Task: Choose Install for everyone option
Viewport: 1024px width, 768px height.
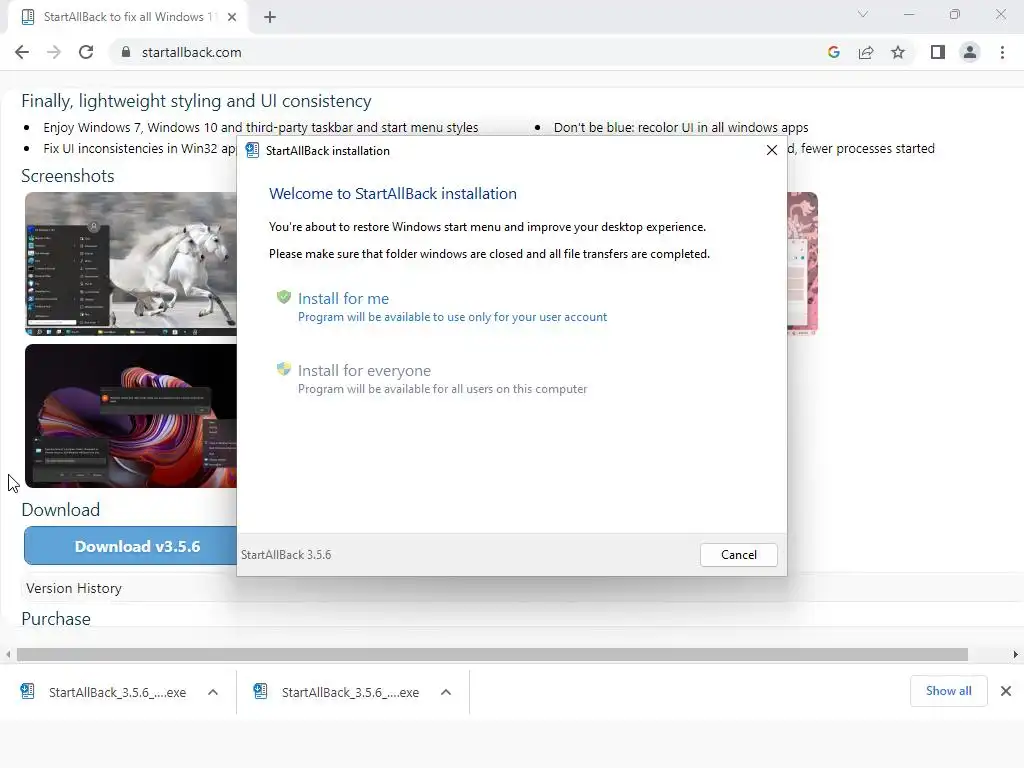Action: pos(432,379)
